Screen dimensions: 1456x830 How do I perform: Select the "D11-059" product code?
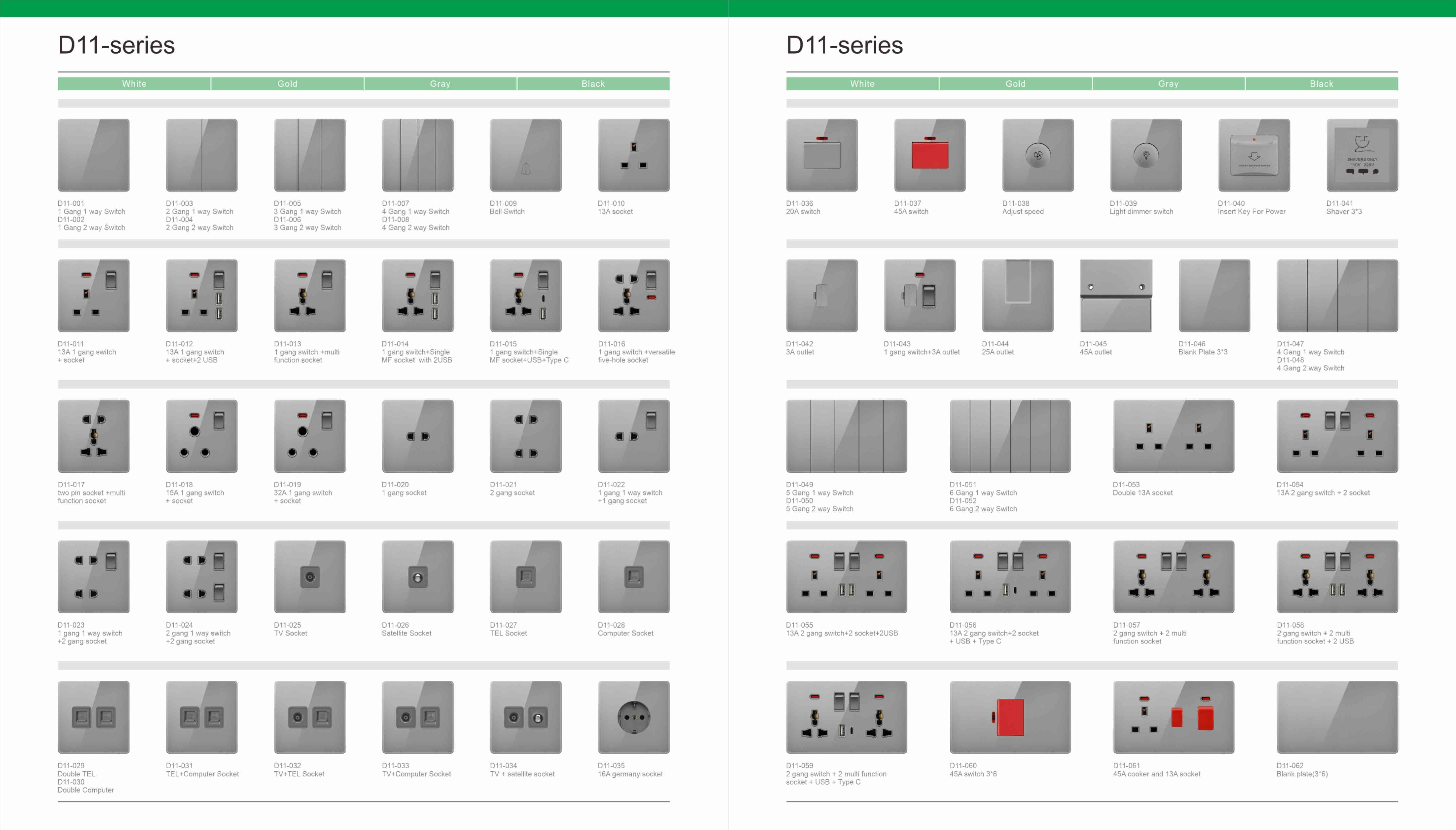[800, 766]
